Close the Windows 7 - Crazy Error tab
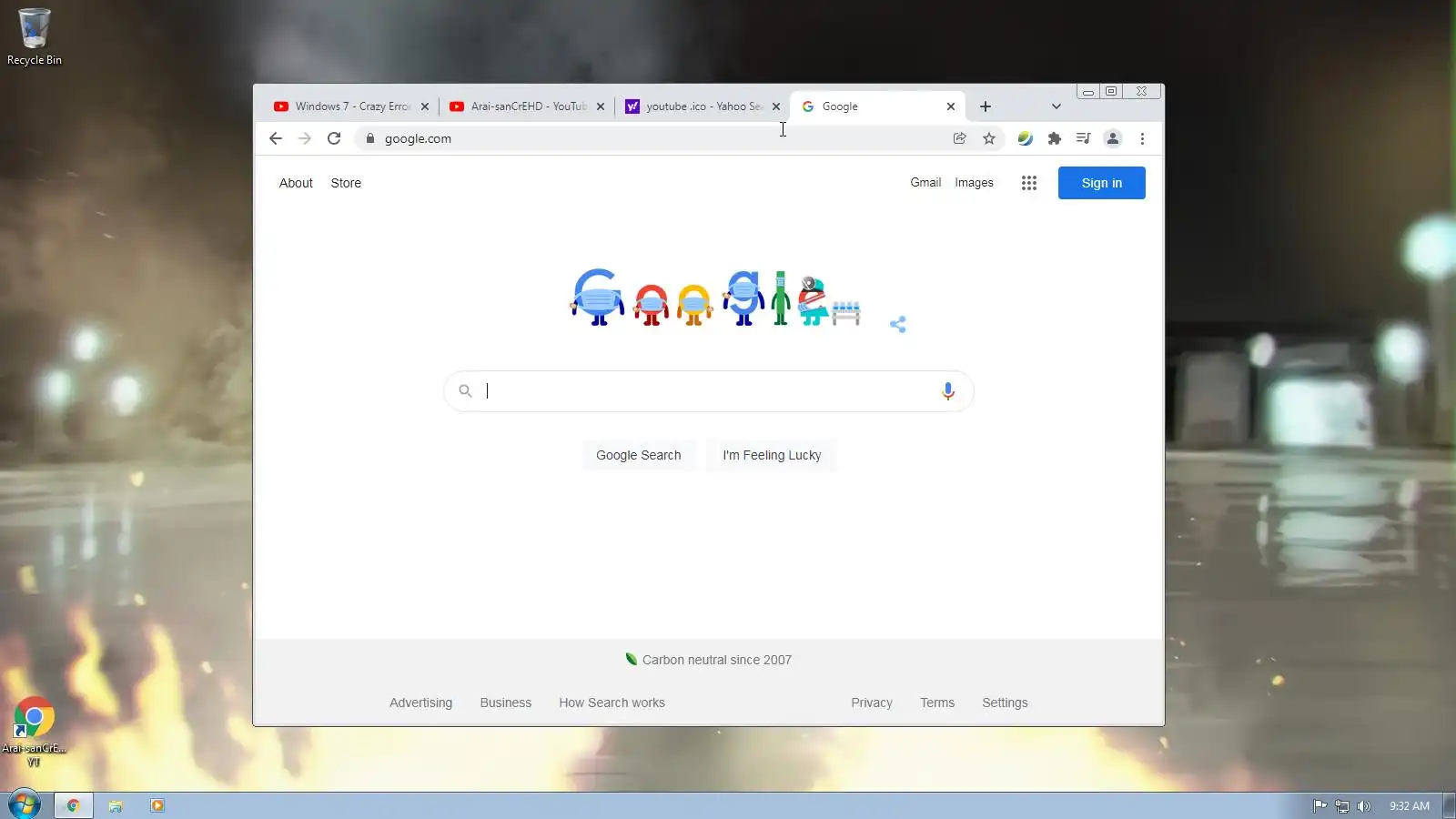The height and width of the screenshot is (819, 1456). click(425, 106)
